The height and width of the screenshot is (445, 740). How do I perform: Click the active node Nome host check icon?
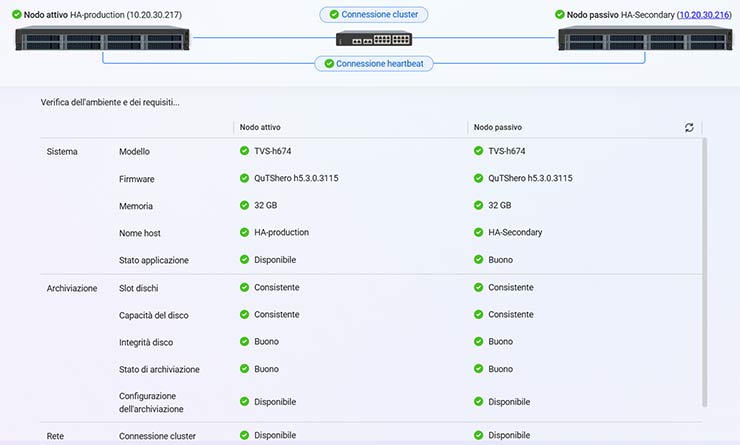(x=244, y=232)
